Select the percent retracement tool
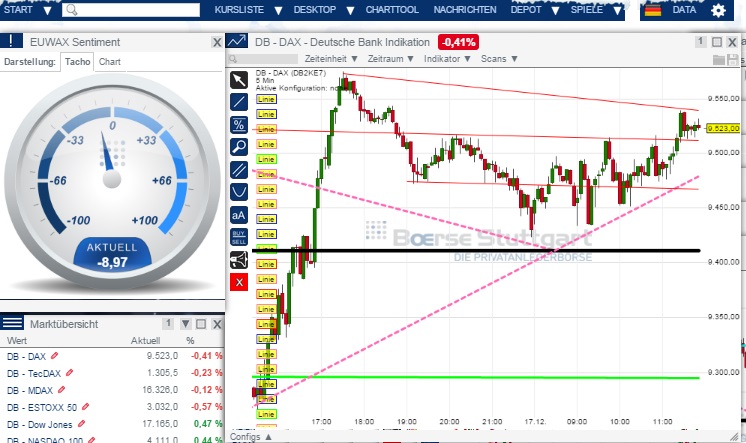Viewport: 746px width, 443px height. coord(239,125)
